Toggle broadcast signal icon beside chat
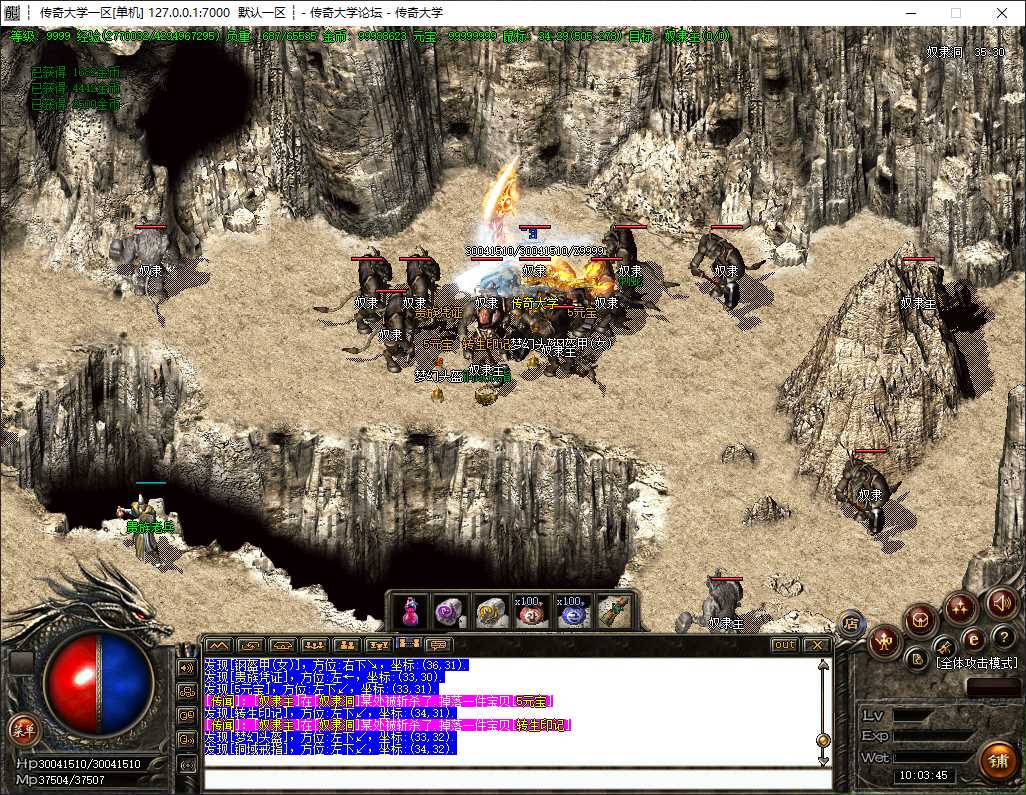The height and width of the screenshot is (795, 1026). [187, 764]
